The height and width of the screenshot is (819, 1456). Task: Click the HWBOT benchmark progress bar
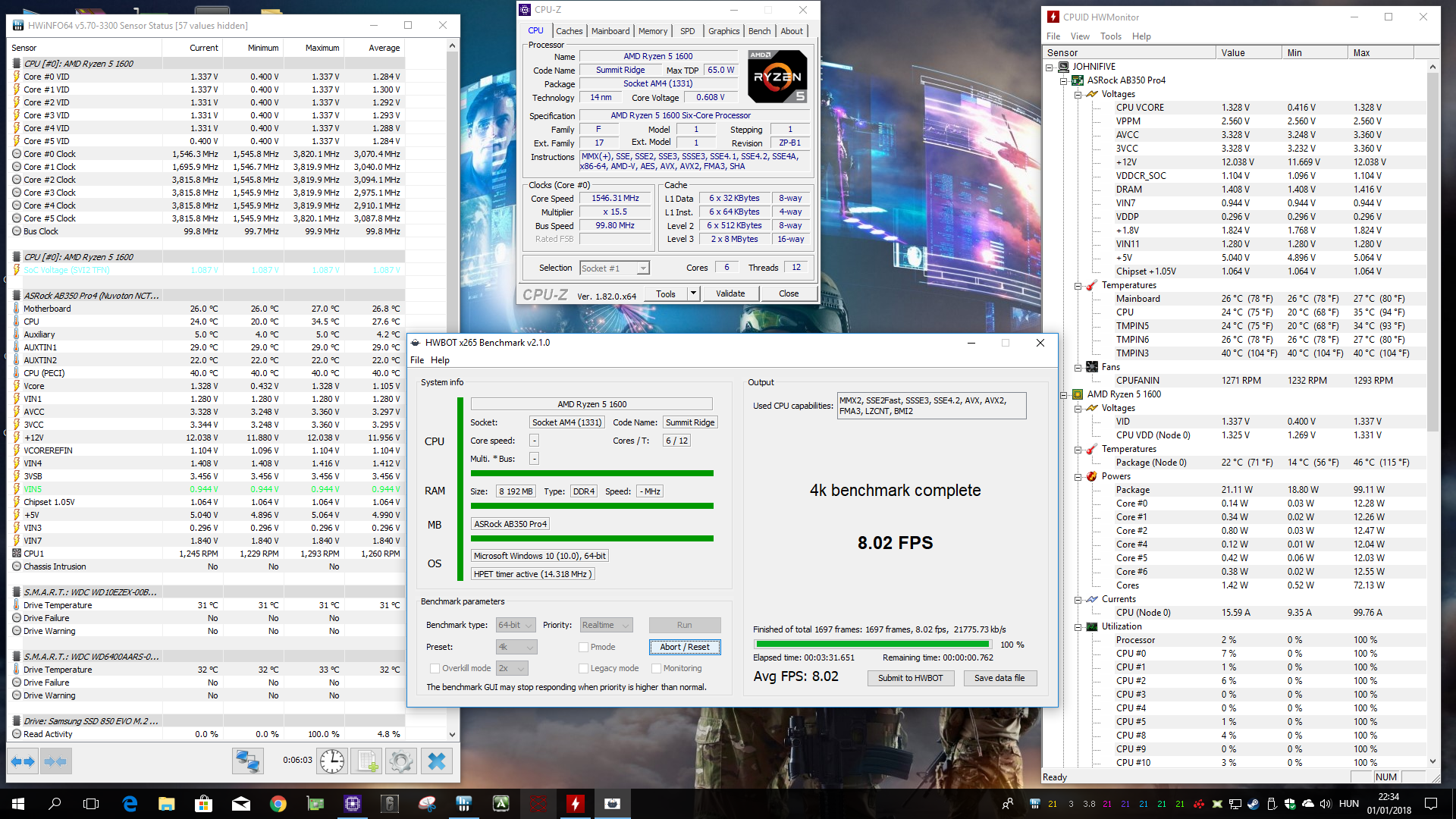pyautogui.click(x=872, y=645)
